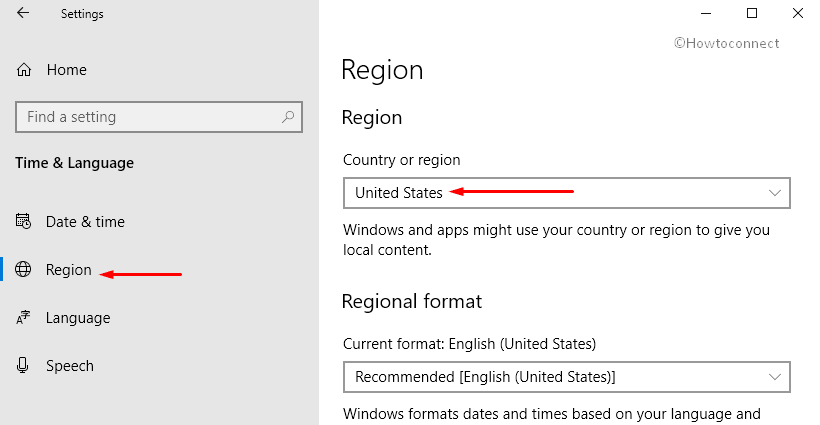
Task: Select the Region sidebar item
Action: (x=69, y=270)
